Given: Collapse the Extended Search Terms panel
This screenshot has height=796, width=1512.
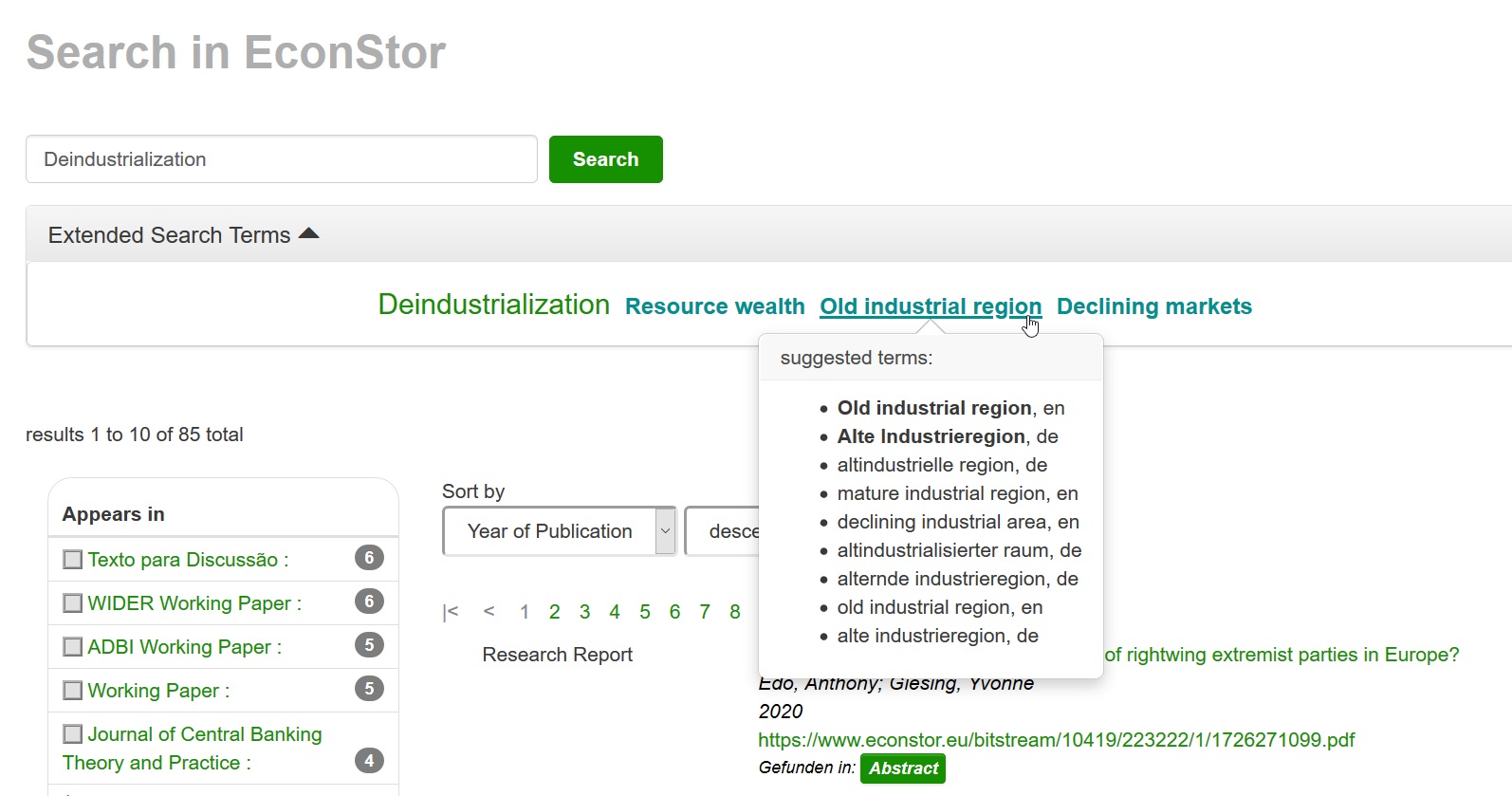Looking at the screenshot, I should tap(184, 234).
